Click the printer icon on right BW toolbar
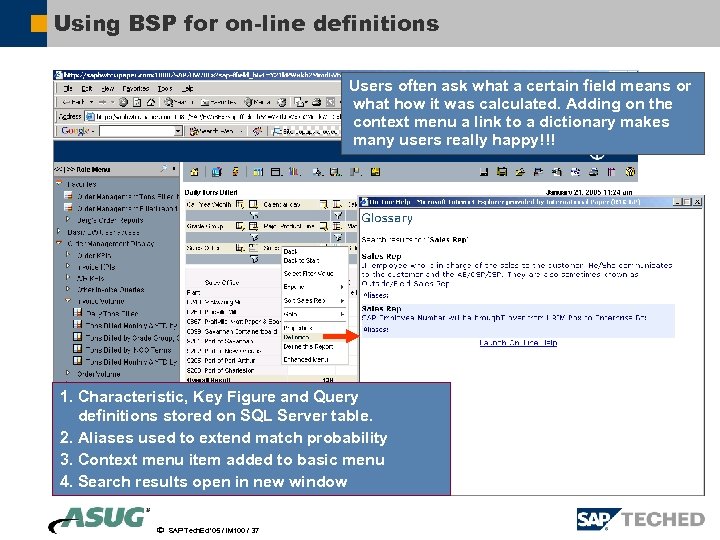 pos(594,172)
